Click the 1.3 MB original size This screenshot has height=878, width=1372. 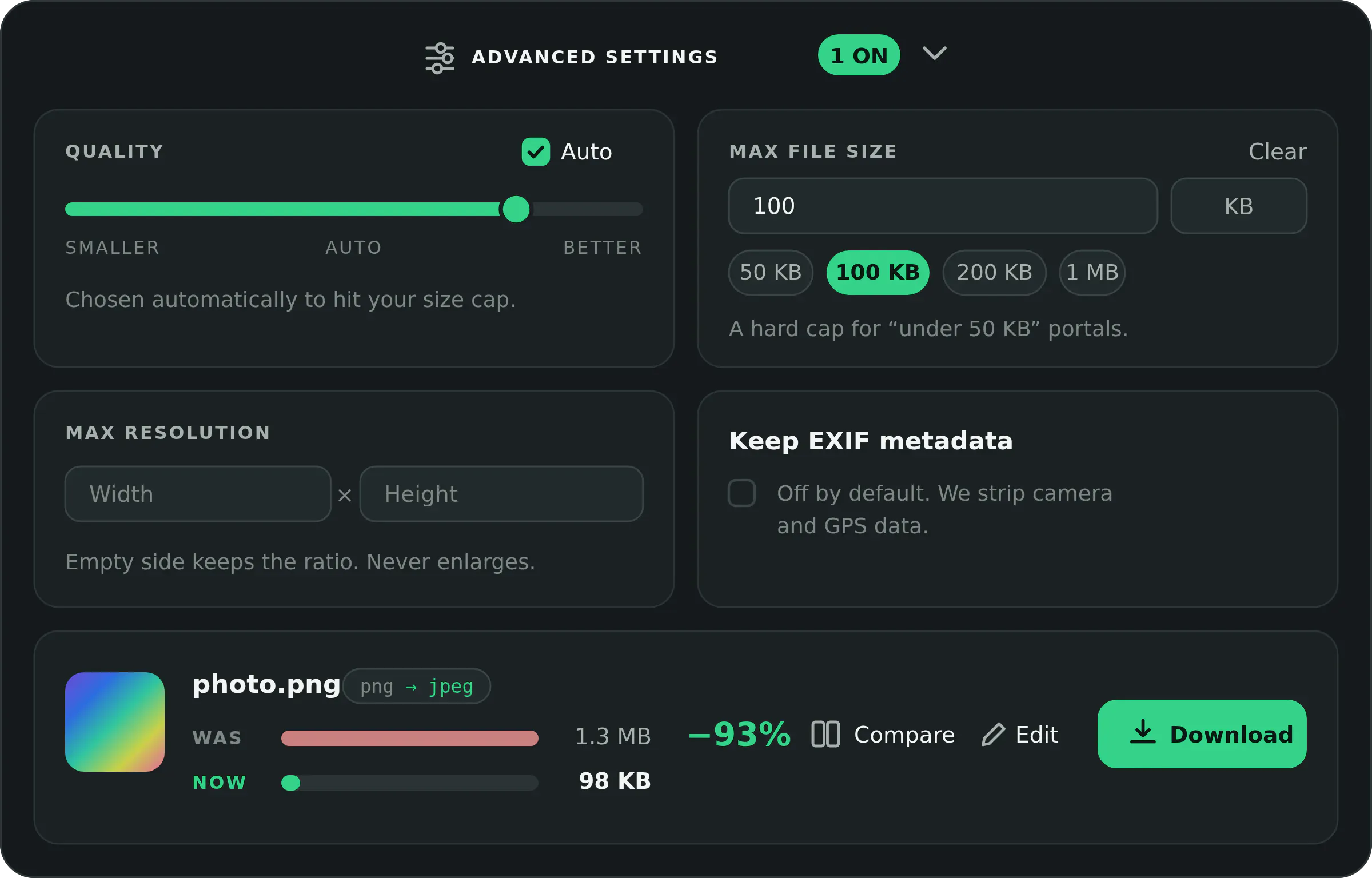pos(613,736)
